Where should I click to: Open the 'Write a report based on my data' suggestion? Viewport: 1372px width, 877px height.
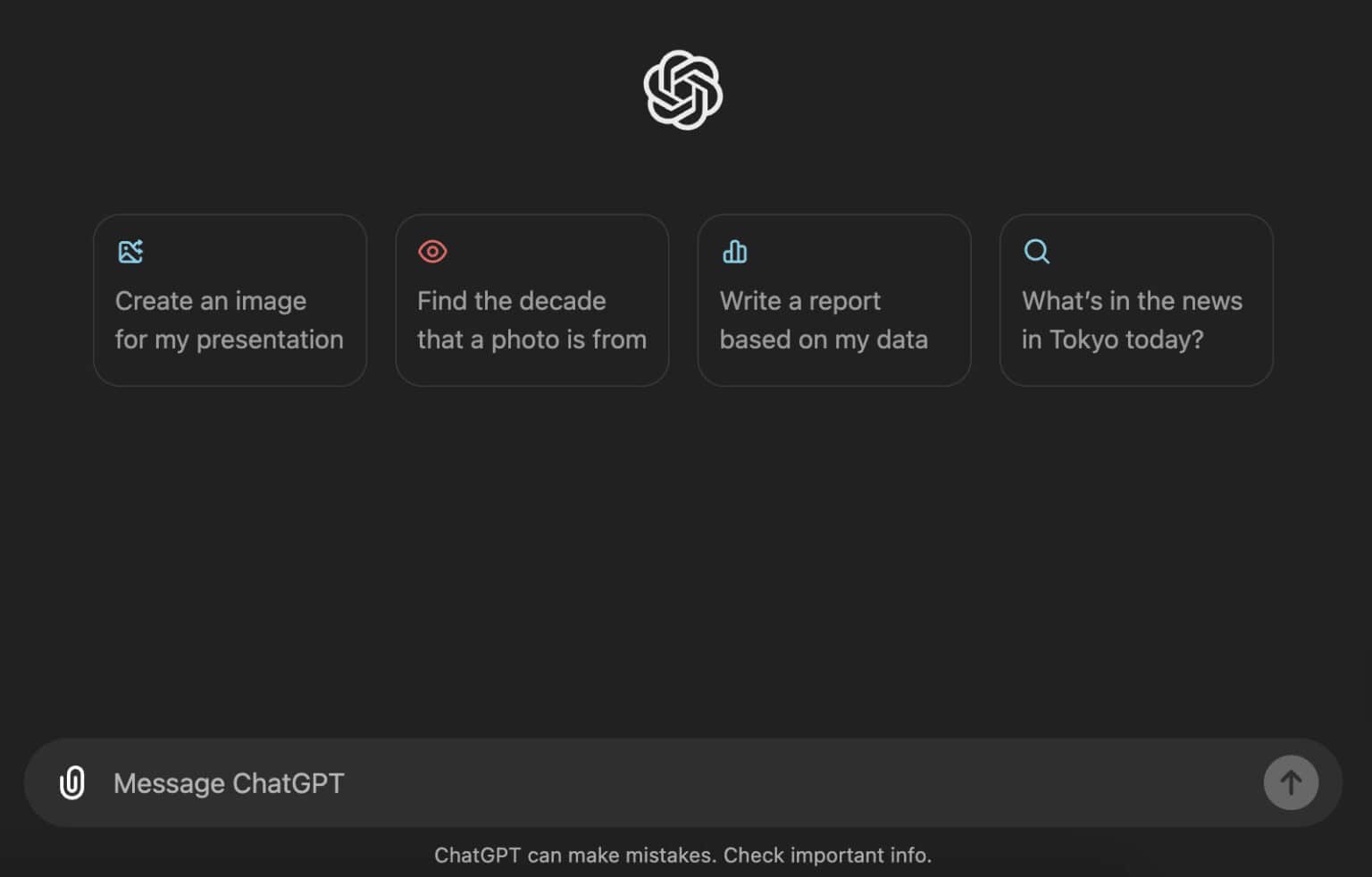point(833,301)
